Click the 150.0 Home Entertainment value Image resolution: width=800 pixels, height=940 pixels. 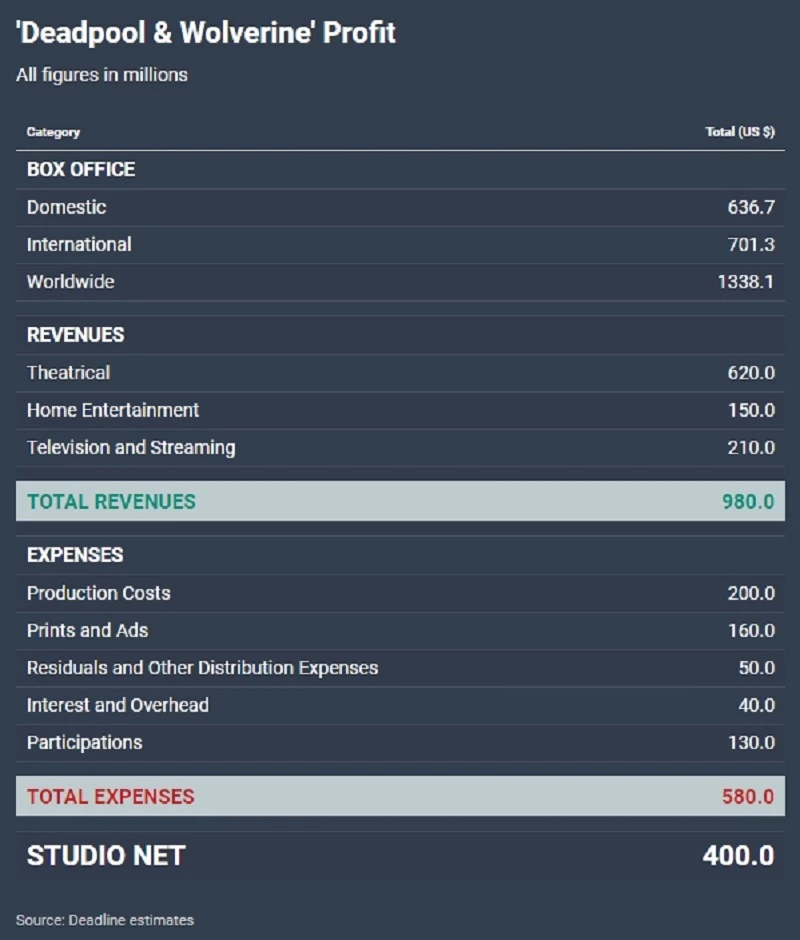[x=751, y=410]
